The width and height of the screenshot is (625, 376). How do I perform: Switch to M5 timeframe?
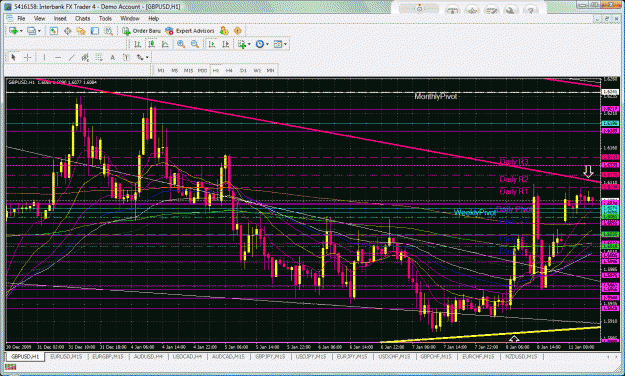pos(175,71)
